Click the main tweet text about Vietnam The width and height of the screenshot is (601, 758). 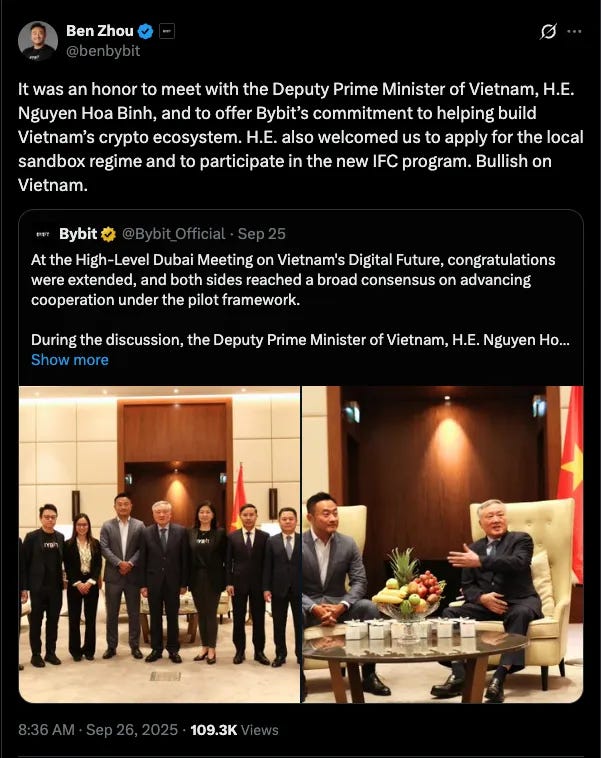pyautogui.click(x=300, y=137)
